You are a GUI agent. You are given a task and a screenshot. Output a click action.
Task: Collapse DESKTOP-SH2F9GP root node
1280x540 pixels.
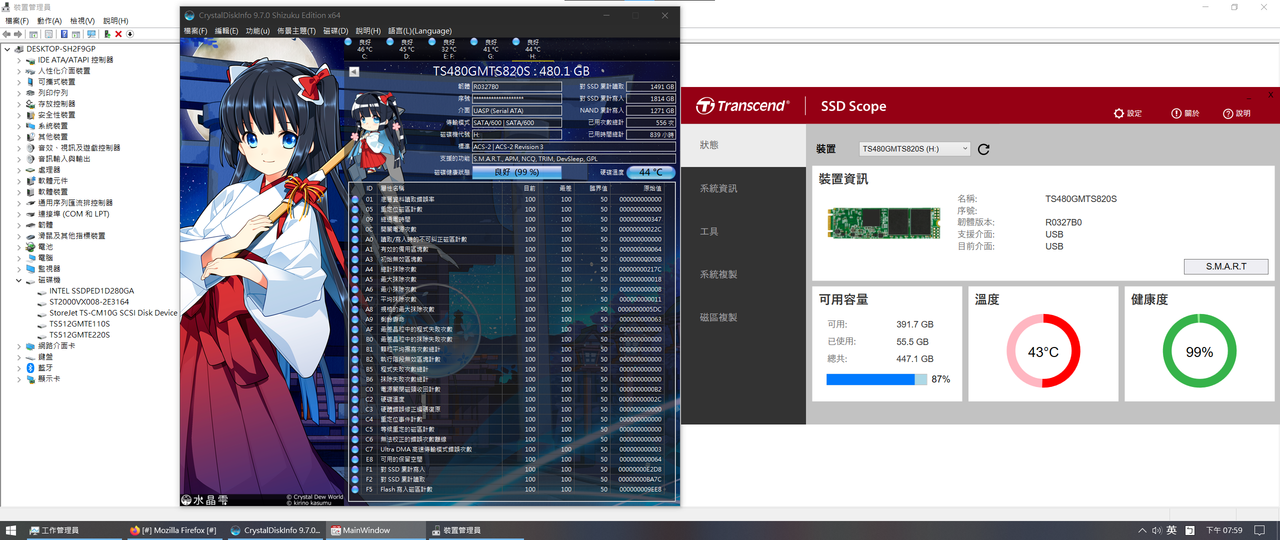[7, 49]
